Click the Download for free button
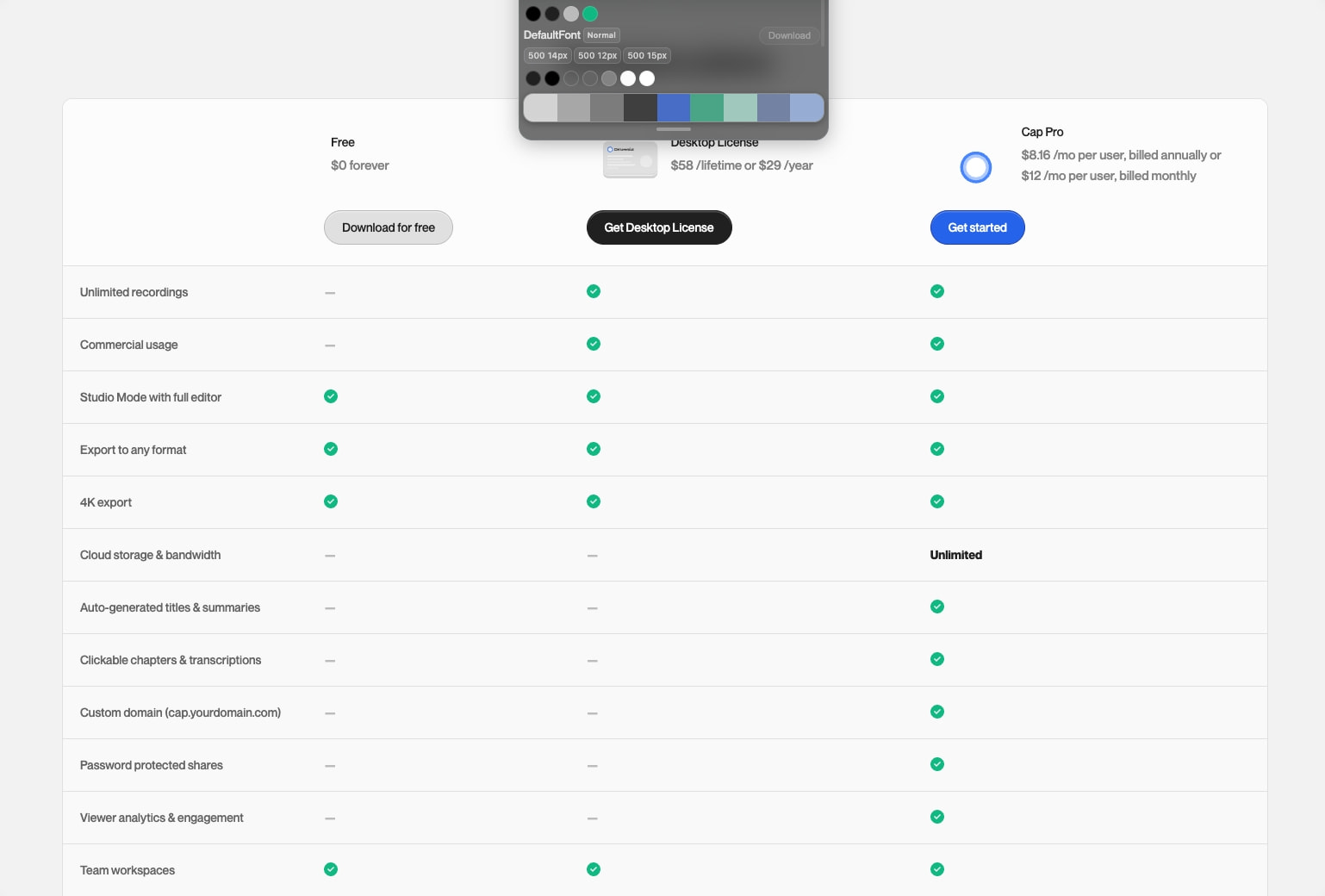 click(x=389, y=227)
